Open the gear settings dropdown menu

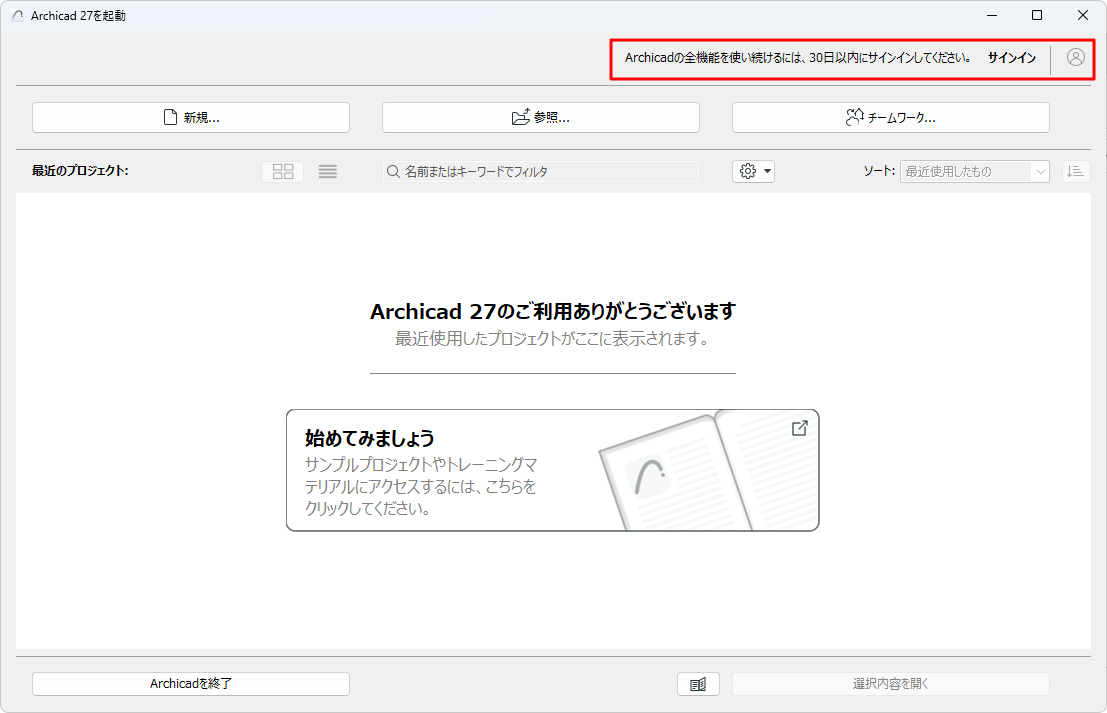pos(753,172)
